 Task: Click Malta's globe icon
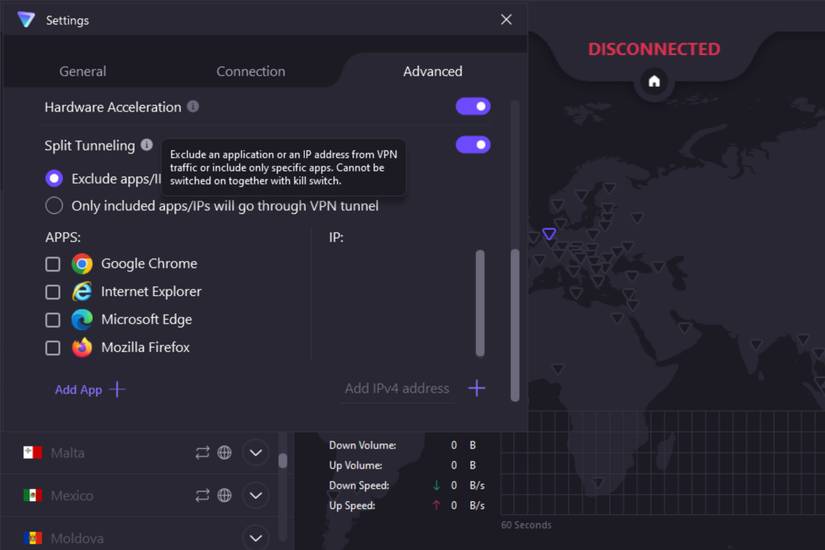[x=225, y=453]
